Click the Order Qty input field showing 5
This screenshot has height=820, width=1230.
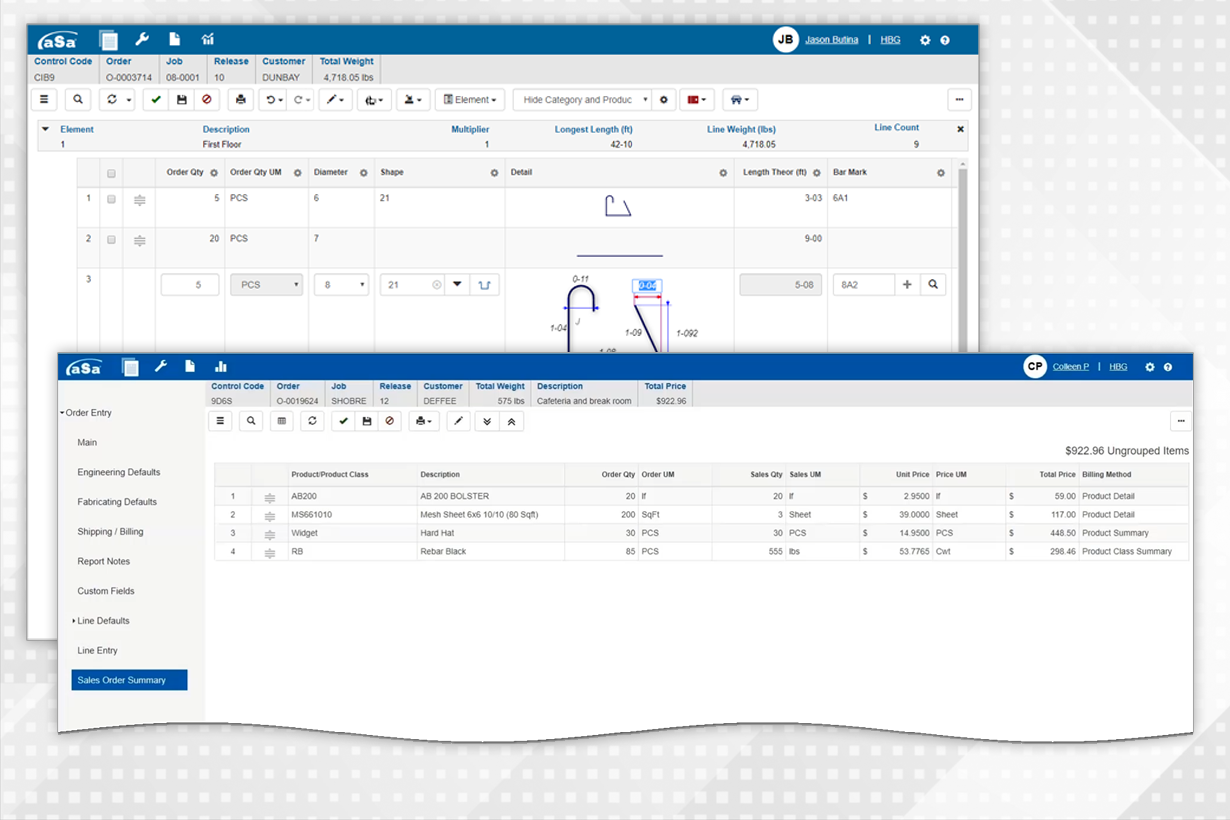189,285
